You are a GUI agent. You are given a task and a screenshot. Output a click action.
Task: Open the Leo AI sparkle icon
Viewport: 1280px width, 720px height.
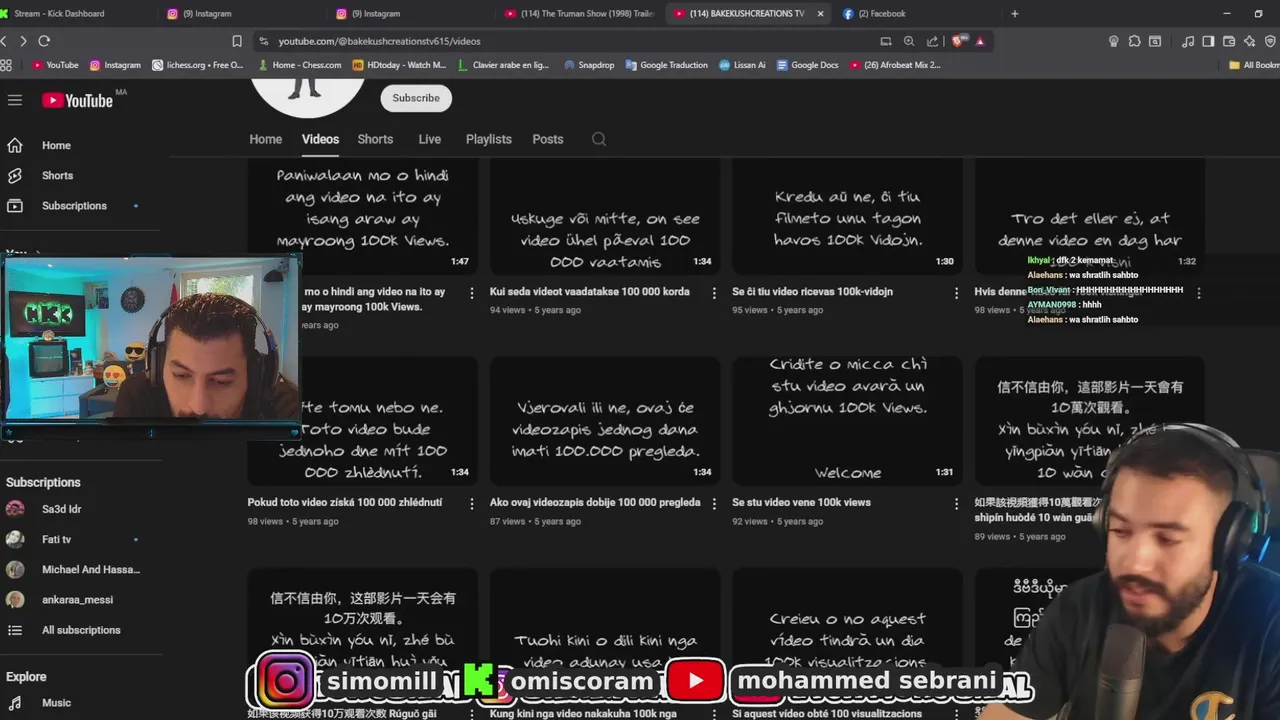(1250, 41)
